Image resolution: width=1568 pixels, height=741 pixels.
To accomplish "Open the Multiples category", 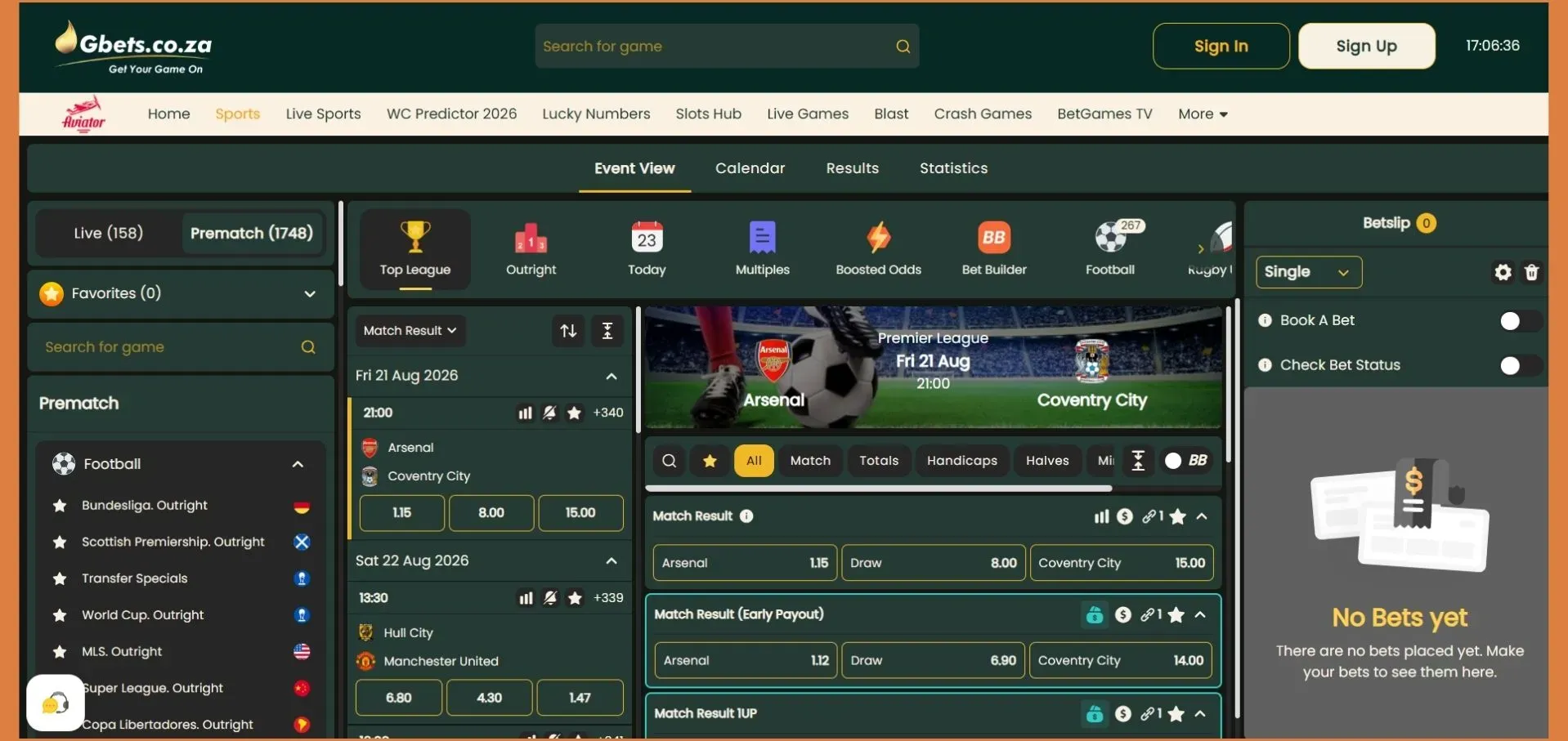I will click(x=762, y=249).
